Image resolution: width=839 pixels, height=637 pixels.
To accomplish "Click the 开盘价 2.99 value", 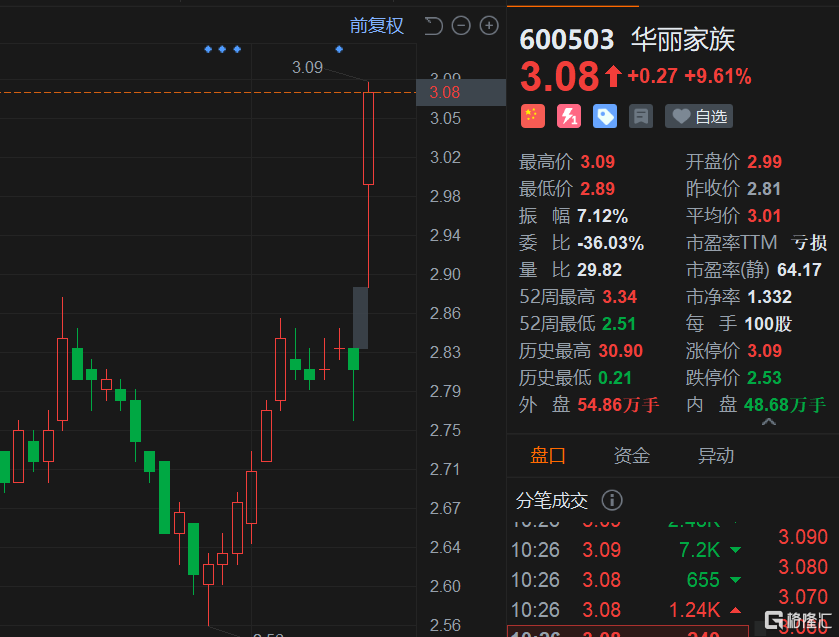I will pos(765,162).
